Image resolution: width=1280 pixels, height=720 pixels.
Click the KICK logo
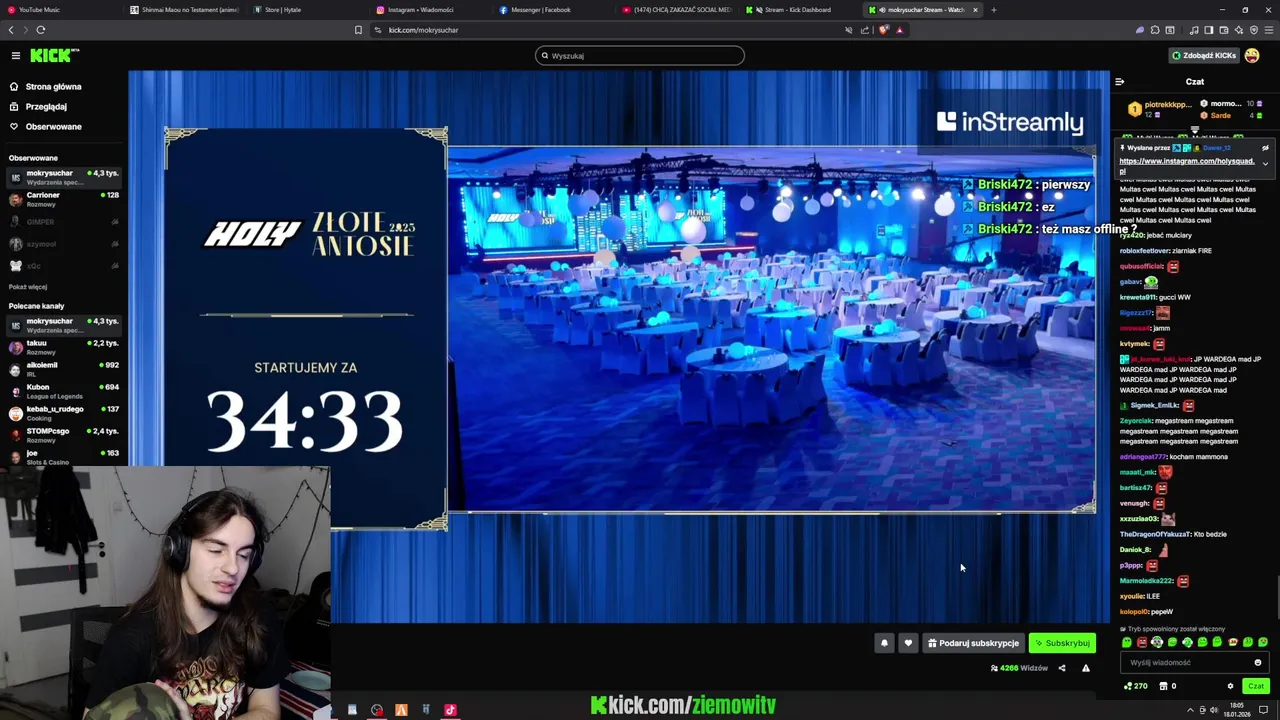pos(54,56)
